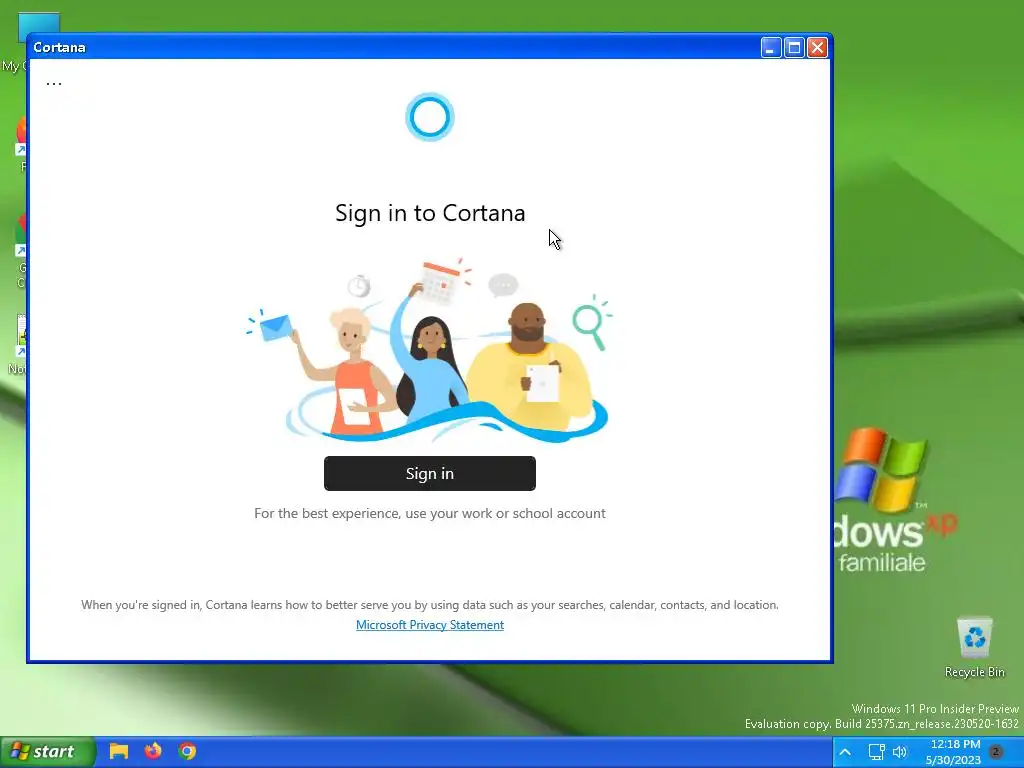Image resolution: width=1024 pixels, height=768 pixels.
Task: Click the Start button on taskbar
Action: tap(47, 752)
